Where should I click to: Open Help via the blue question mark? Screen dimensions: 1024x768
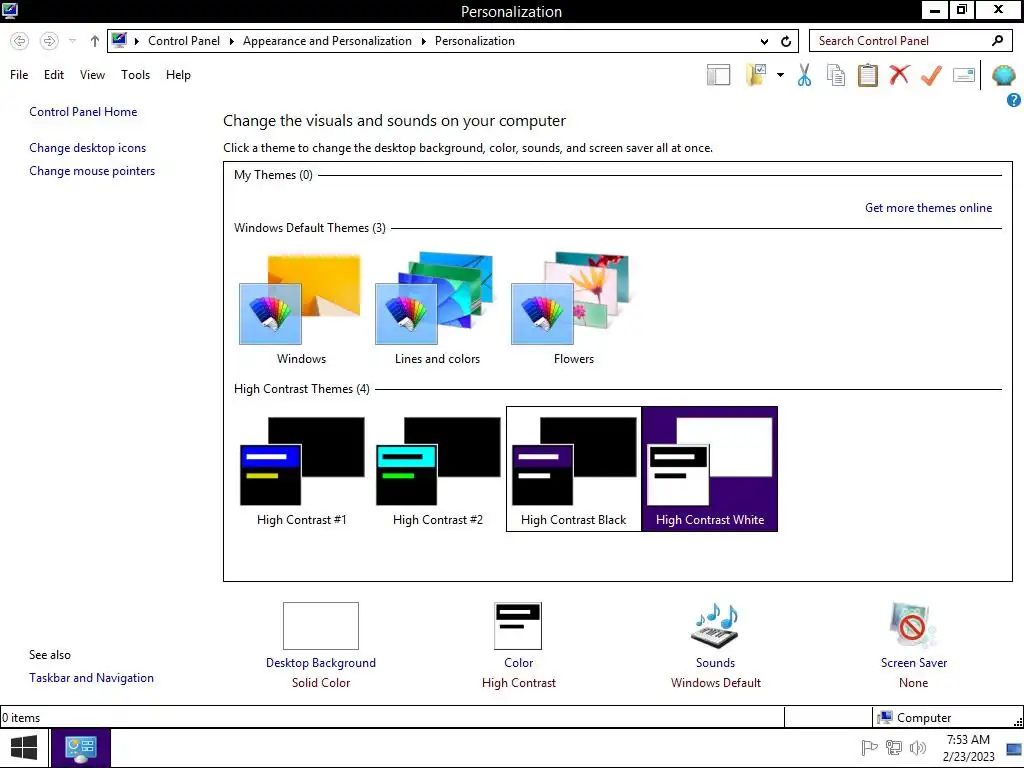pos(1014,100)
